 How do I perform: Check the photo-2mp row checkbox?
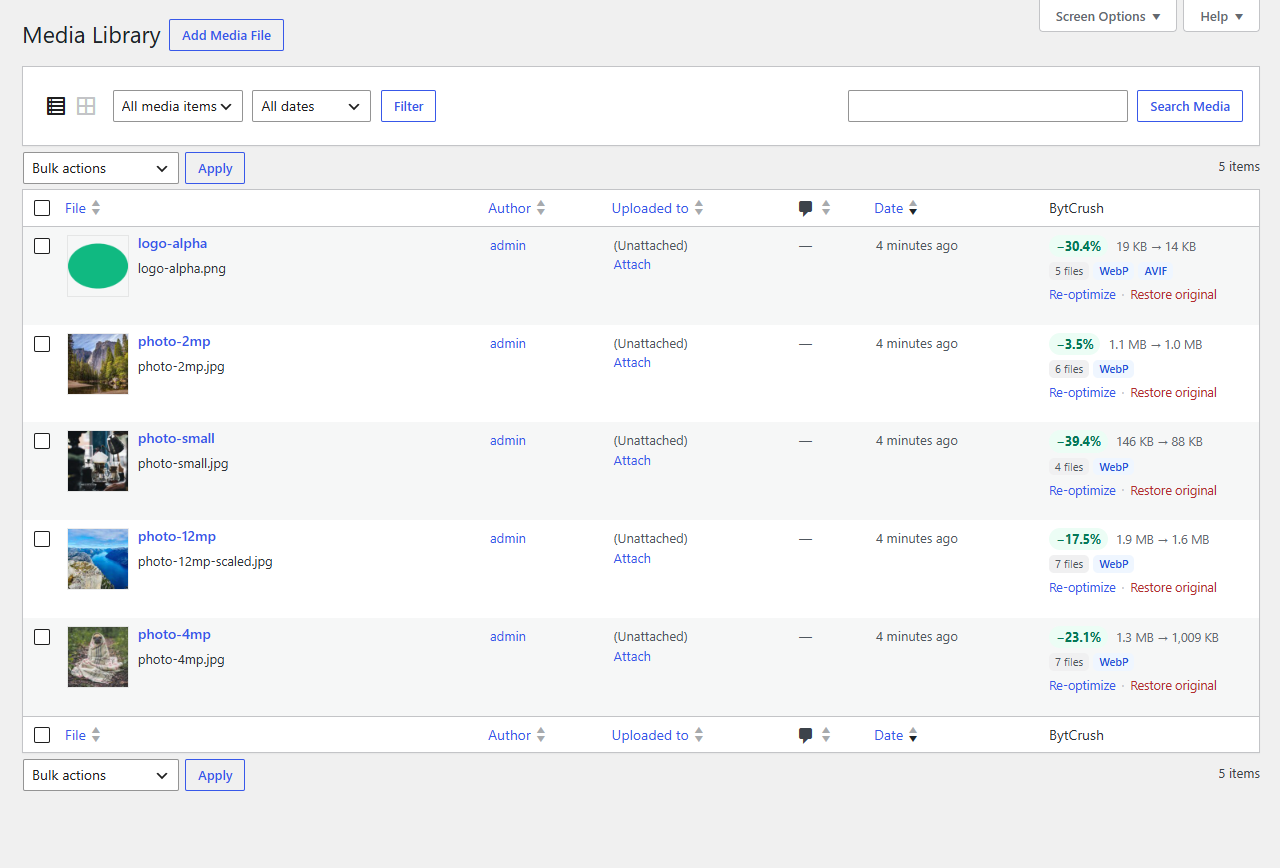click(42, 344)
